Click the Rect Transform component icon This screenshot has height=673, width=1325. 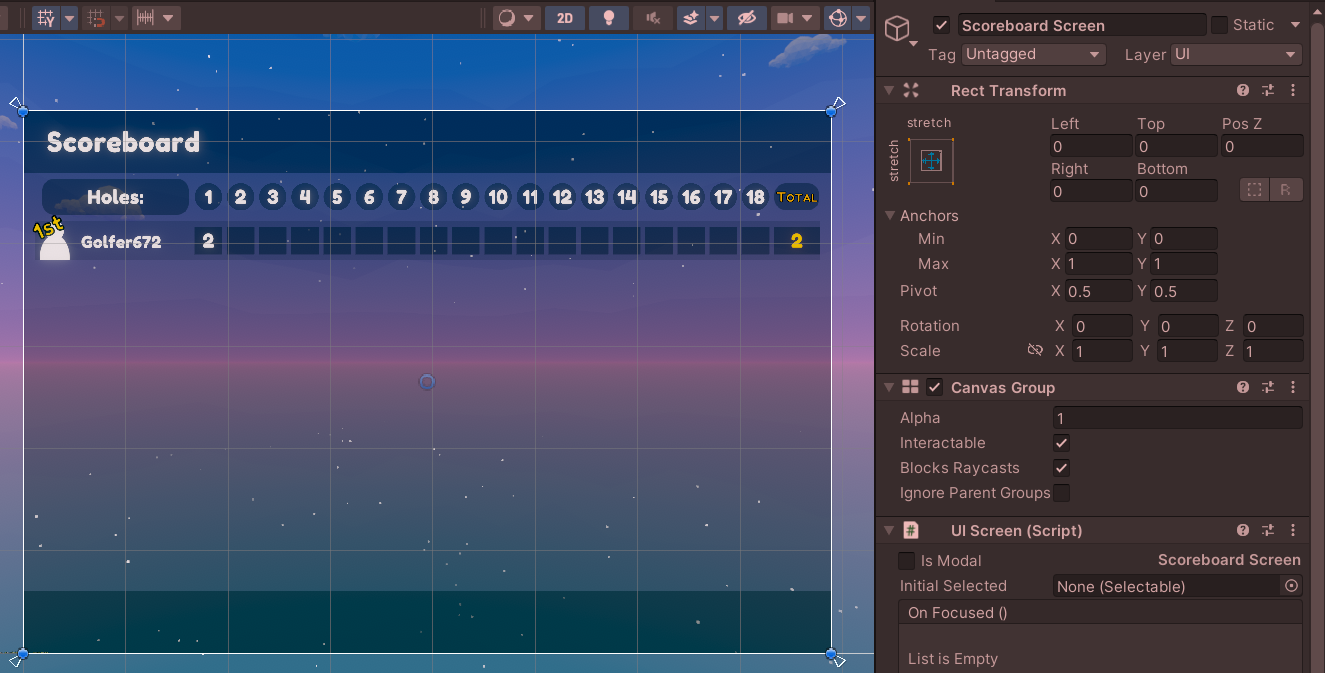click(x=910, y=90)
